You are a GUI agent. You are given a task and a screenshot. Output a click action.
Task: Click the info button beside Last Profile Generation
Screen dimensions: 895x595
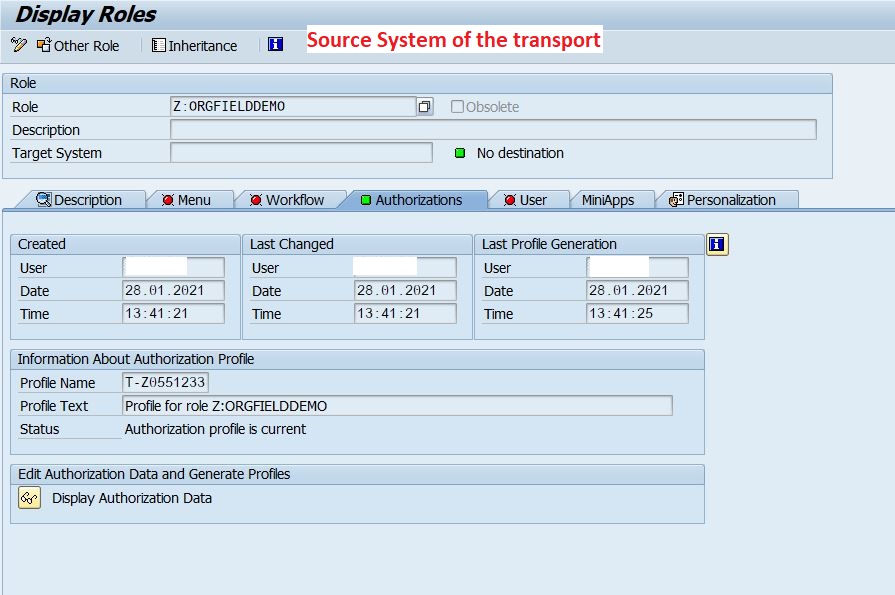[717, 244]
